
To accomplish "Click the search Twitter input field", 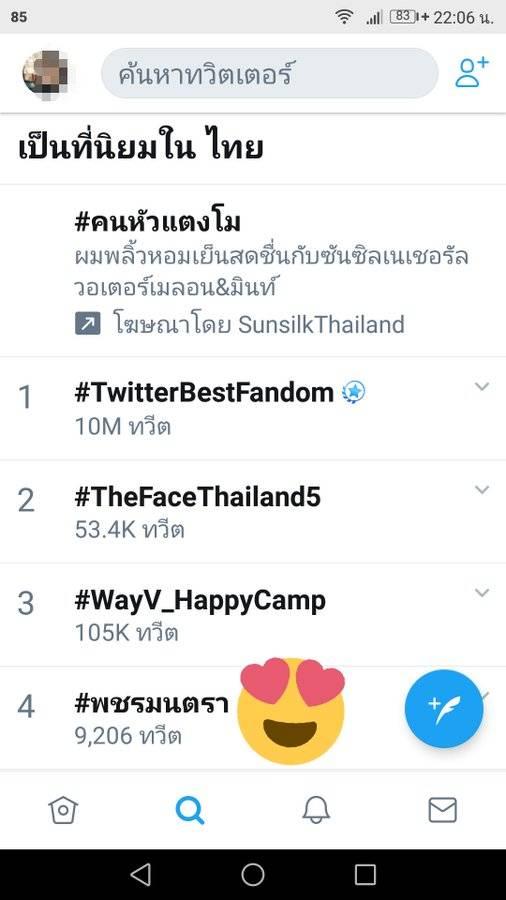I will click(x=270, y=73).
